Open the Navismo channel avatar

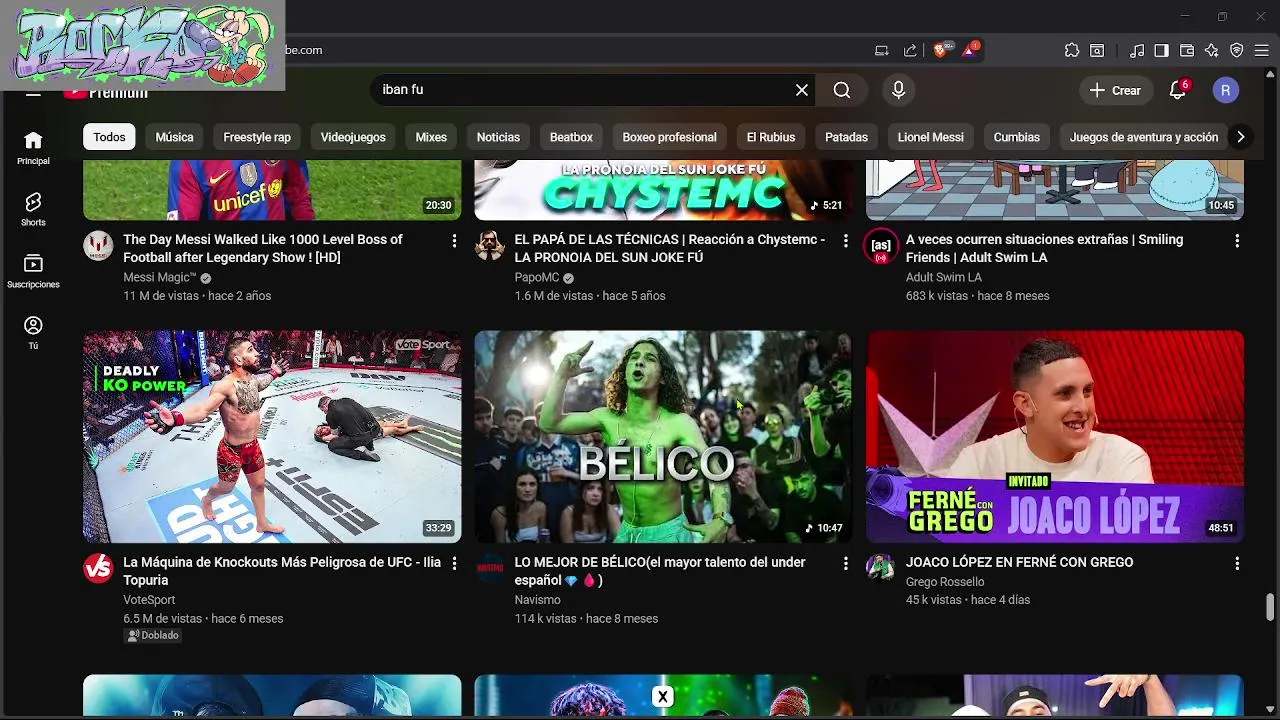point(489,568)
